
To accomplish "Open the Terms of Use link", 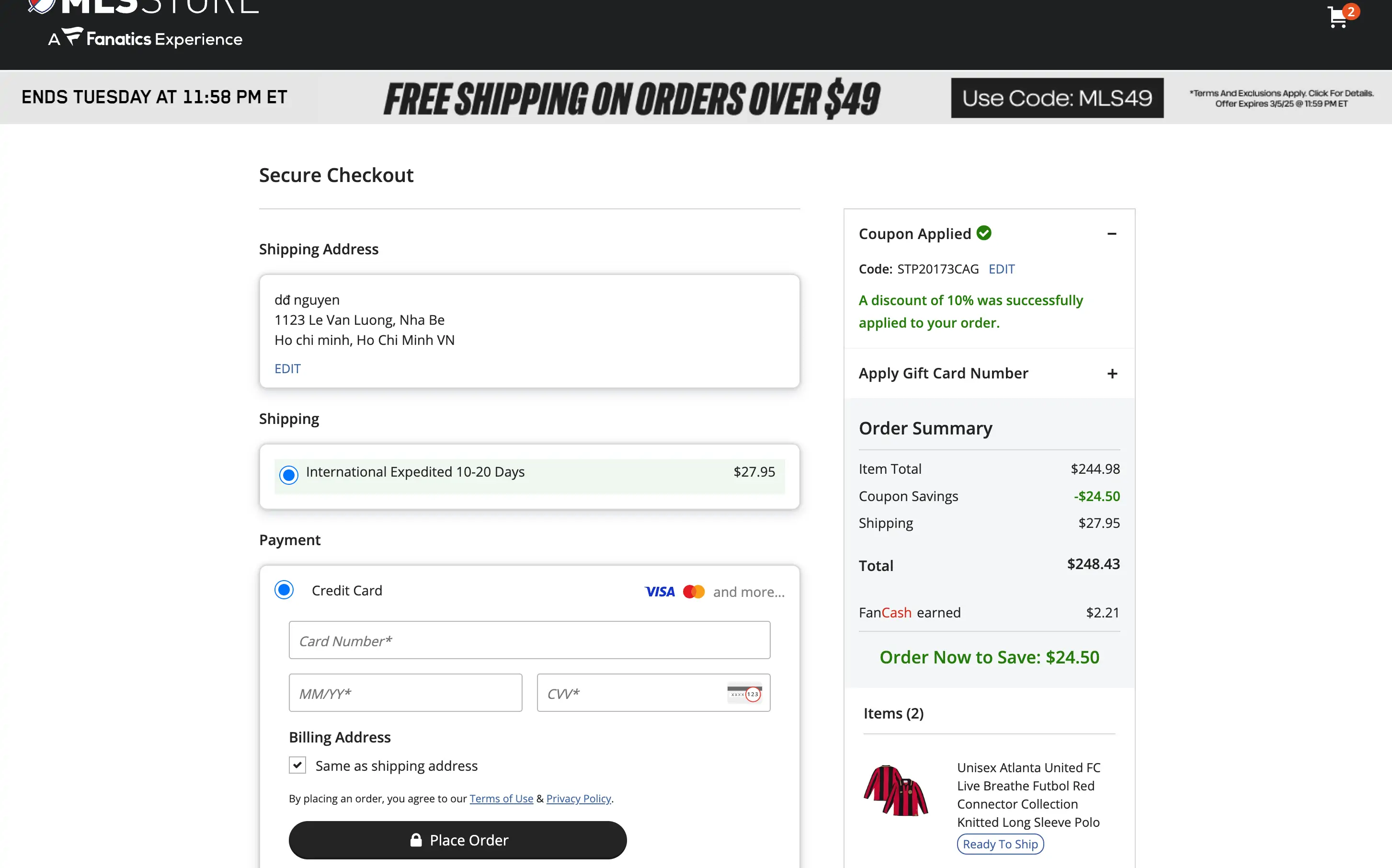I will pyautogui.click(x=501, y=799).
